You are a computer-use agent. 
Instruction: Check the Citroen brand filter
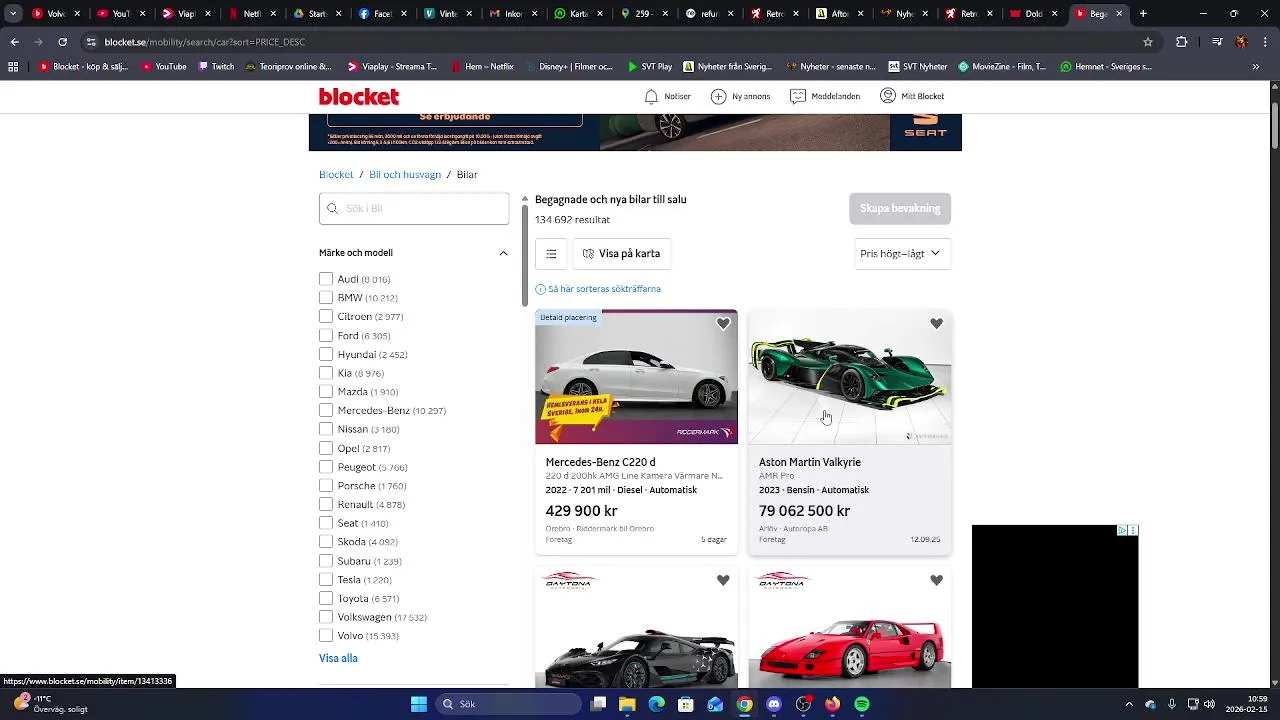[326, 316]
